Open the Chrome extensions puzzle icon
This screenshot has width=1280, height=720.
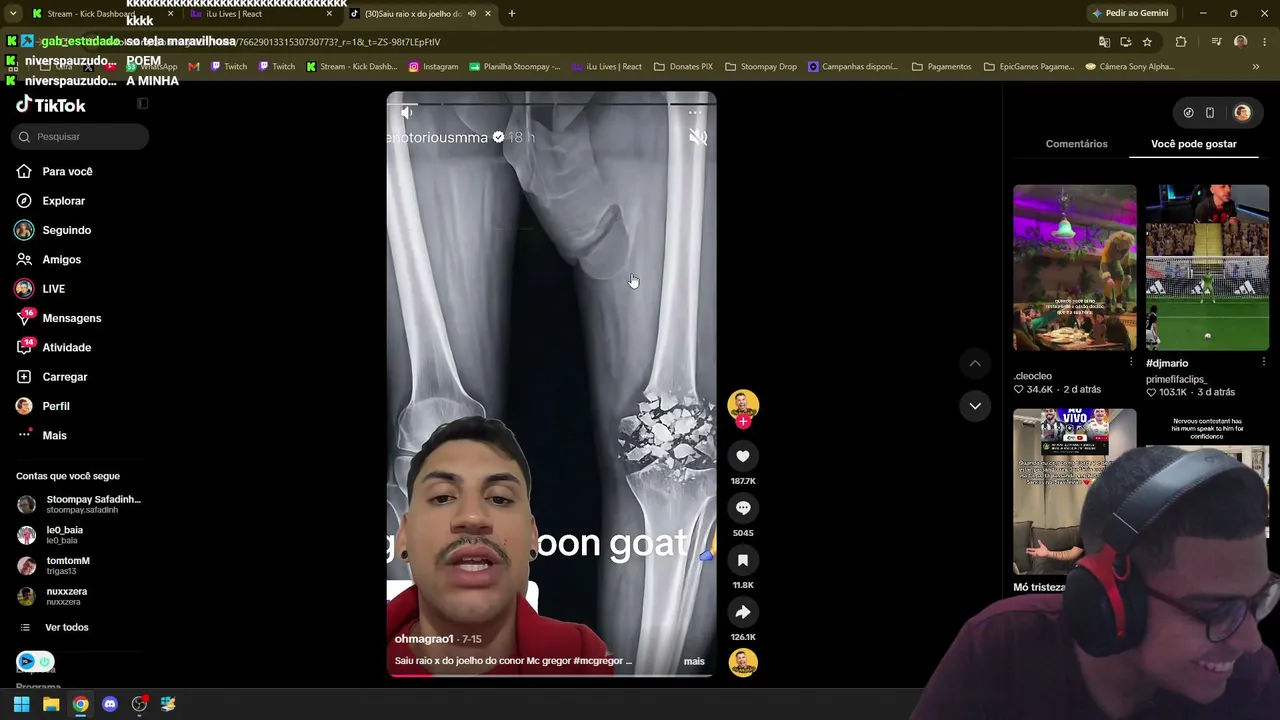[1181, 42]
